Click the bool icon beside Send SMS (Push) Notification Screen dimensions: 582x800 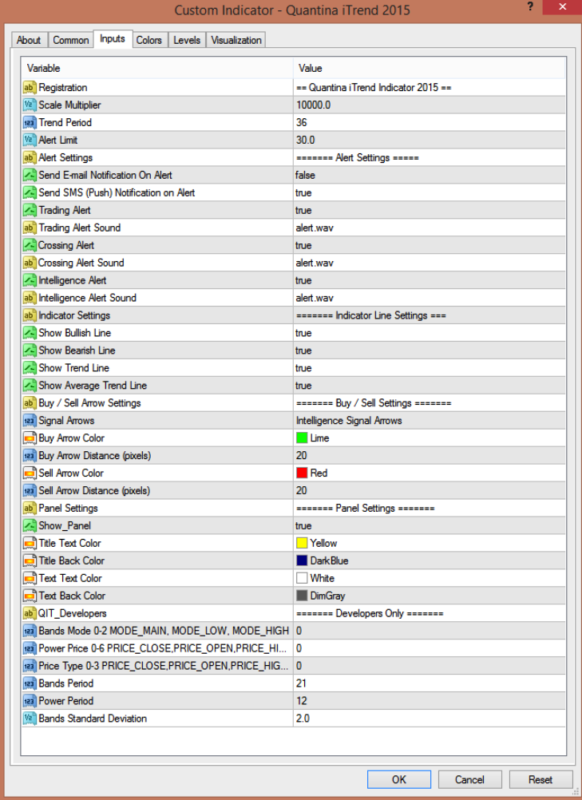(30, 193)
